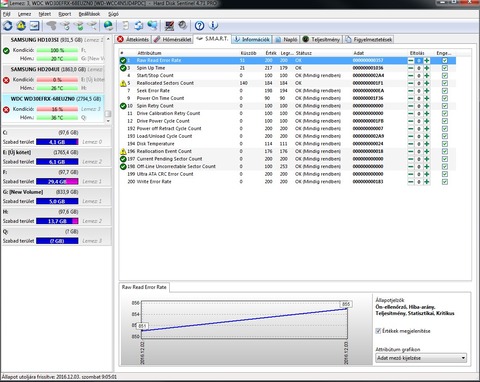Open help via the blue question mark icon
Image resolution: width=480 pixels, height=382 pixels.
199,26
